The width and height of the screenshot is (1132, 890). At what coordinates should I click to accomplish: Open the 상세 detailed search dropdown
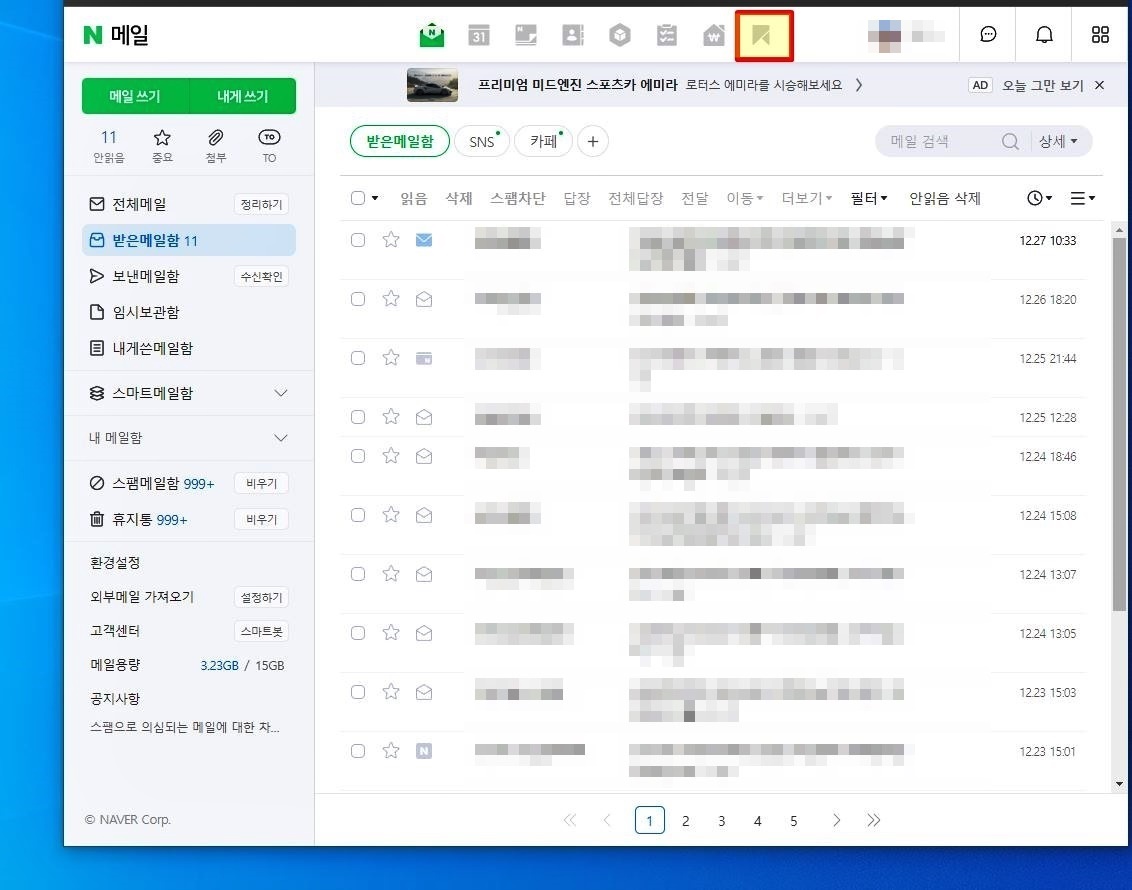1058,141
